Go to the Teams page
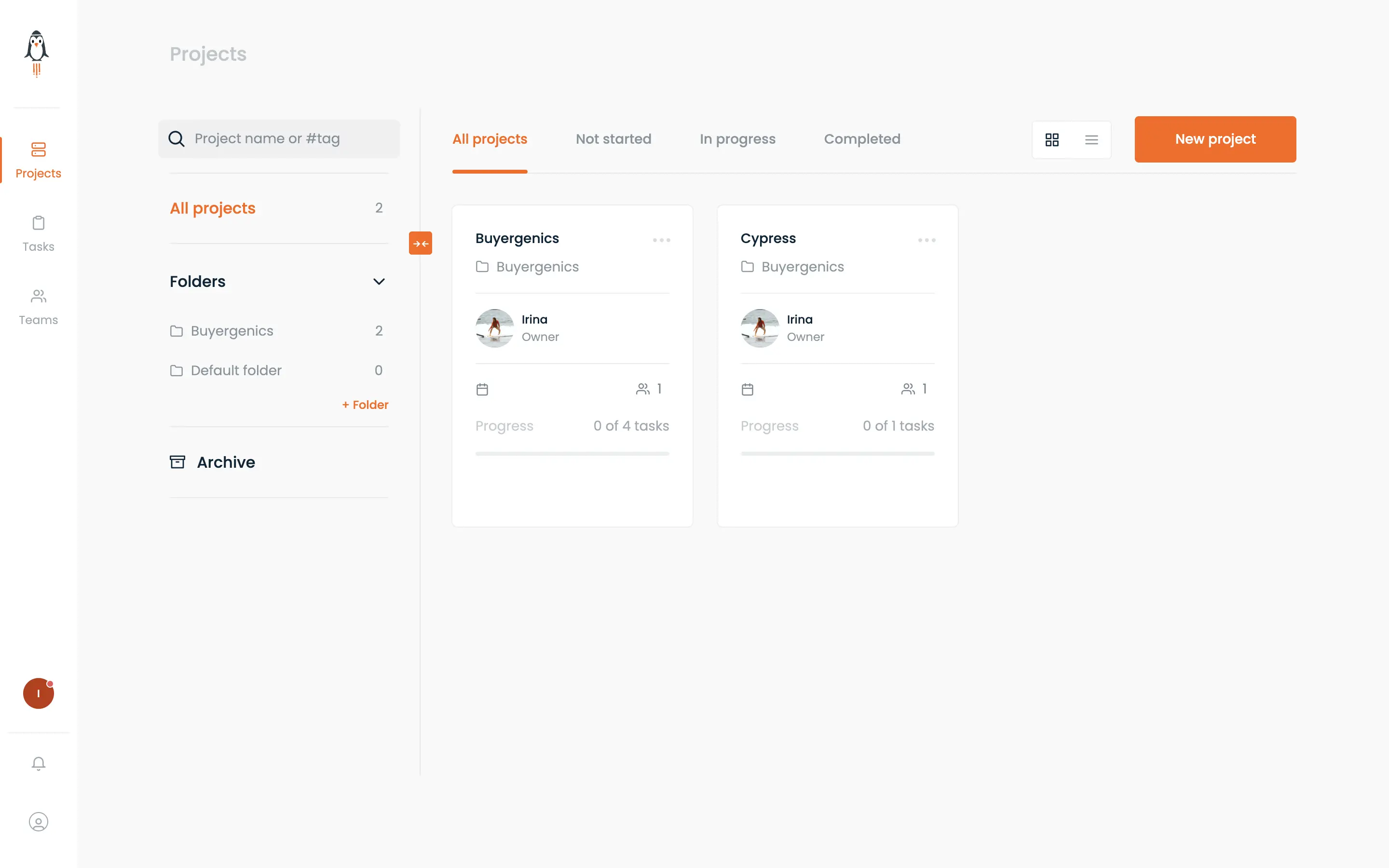 pyautogui.click(x=39, y=307)
